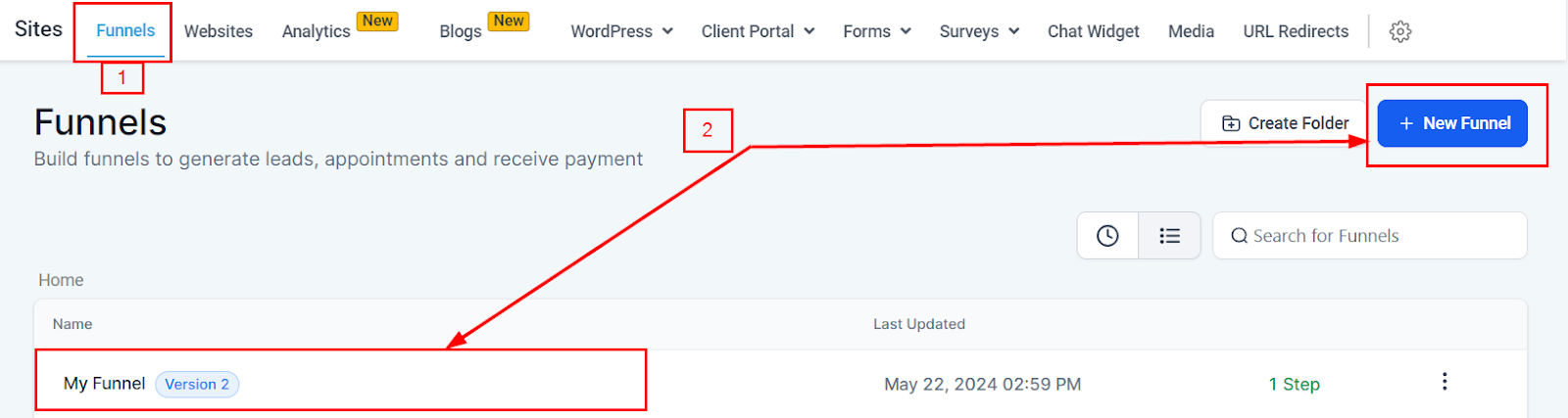Click the Version 2 badge
The image size is (1568, 418).
[x=197, y=384]
